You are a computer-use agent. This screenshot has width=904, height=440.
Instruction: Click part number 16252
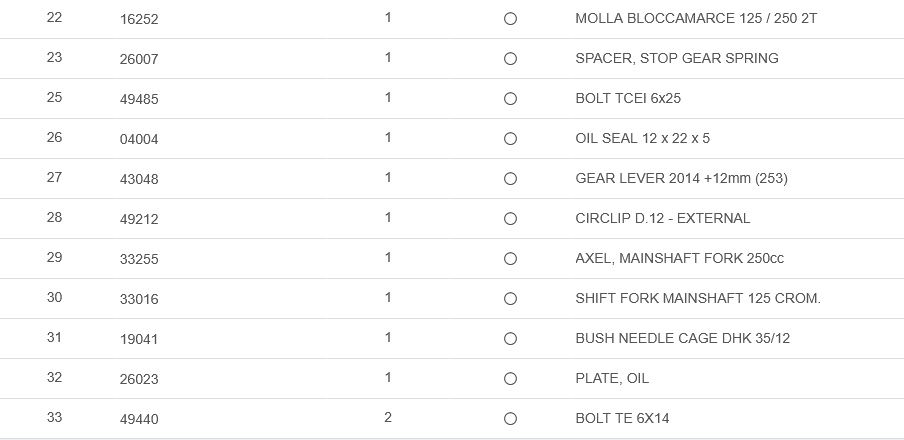coord(139,19)
